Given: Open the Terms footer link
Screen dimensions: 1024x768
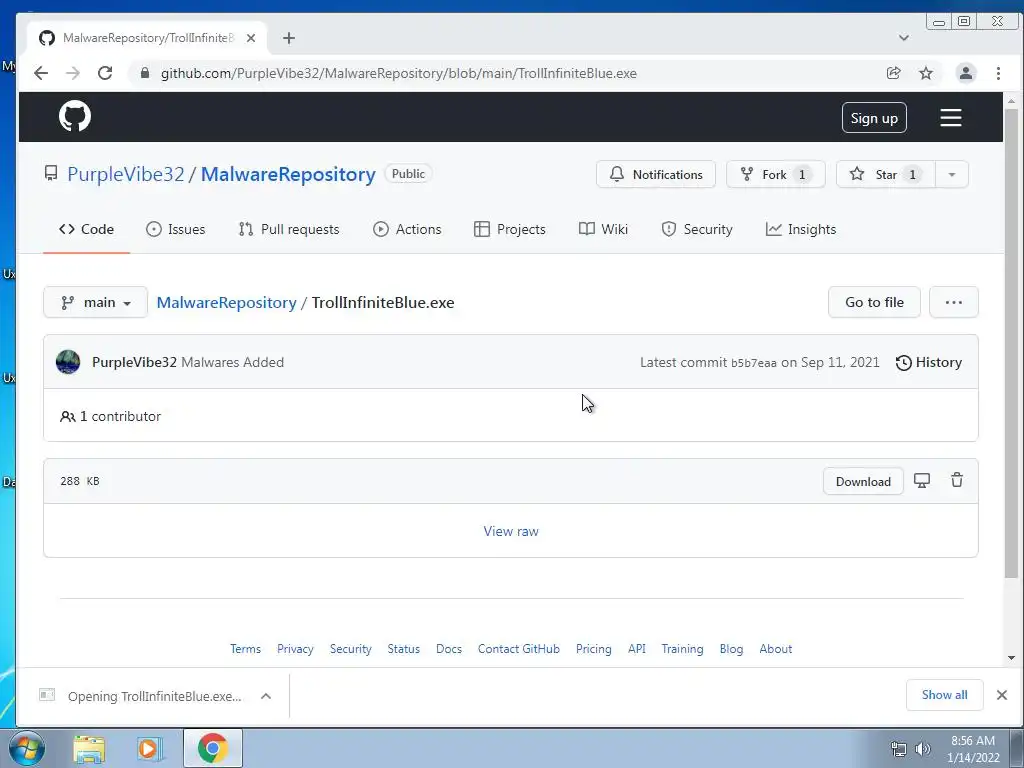Looking at the screenshot, I should tap(245, 648).
